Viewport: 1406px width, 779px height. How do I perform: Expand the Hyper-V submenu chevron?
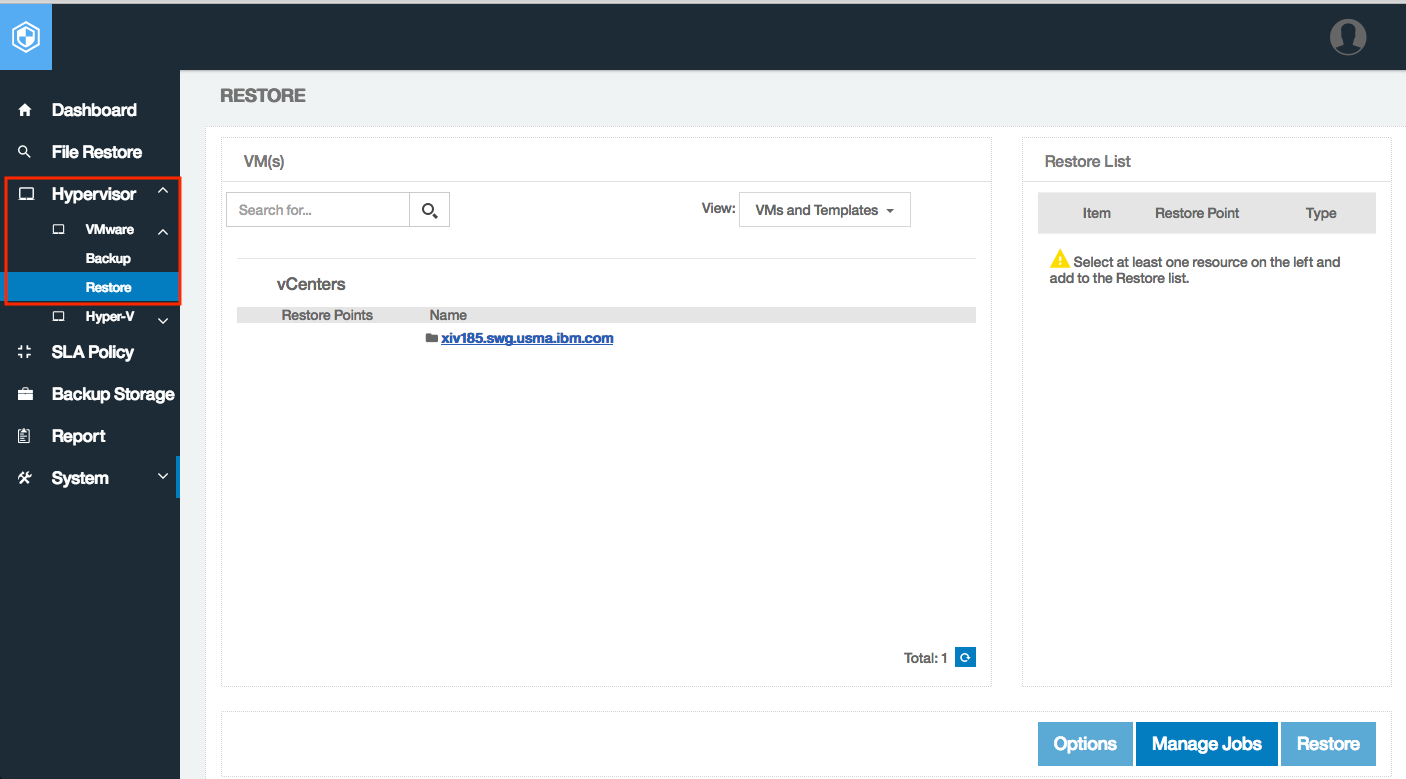pos(163,320)
